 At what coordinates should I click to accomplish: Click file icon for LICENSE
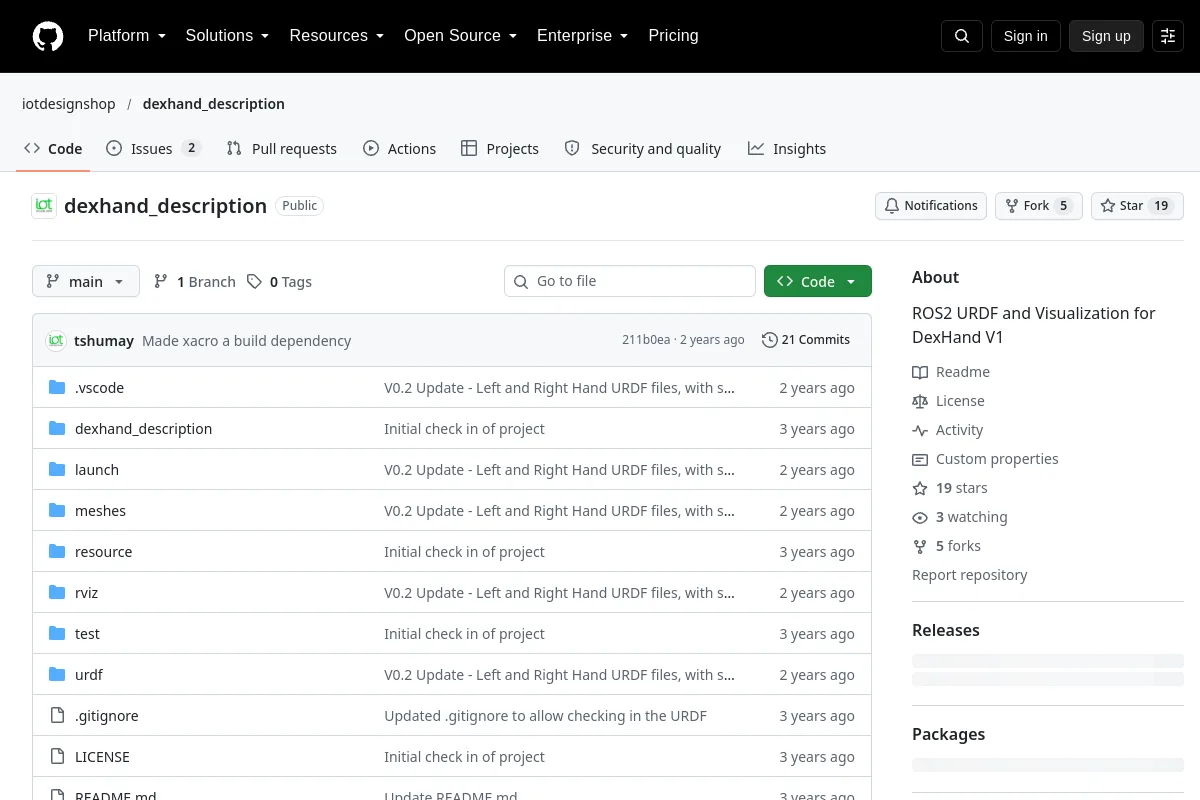coord(57,757)
